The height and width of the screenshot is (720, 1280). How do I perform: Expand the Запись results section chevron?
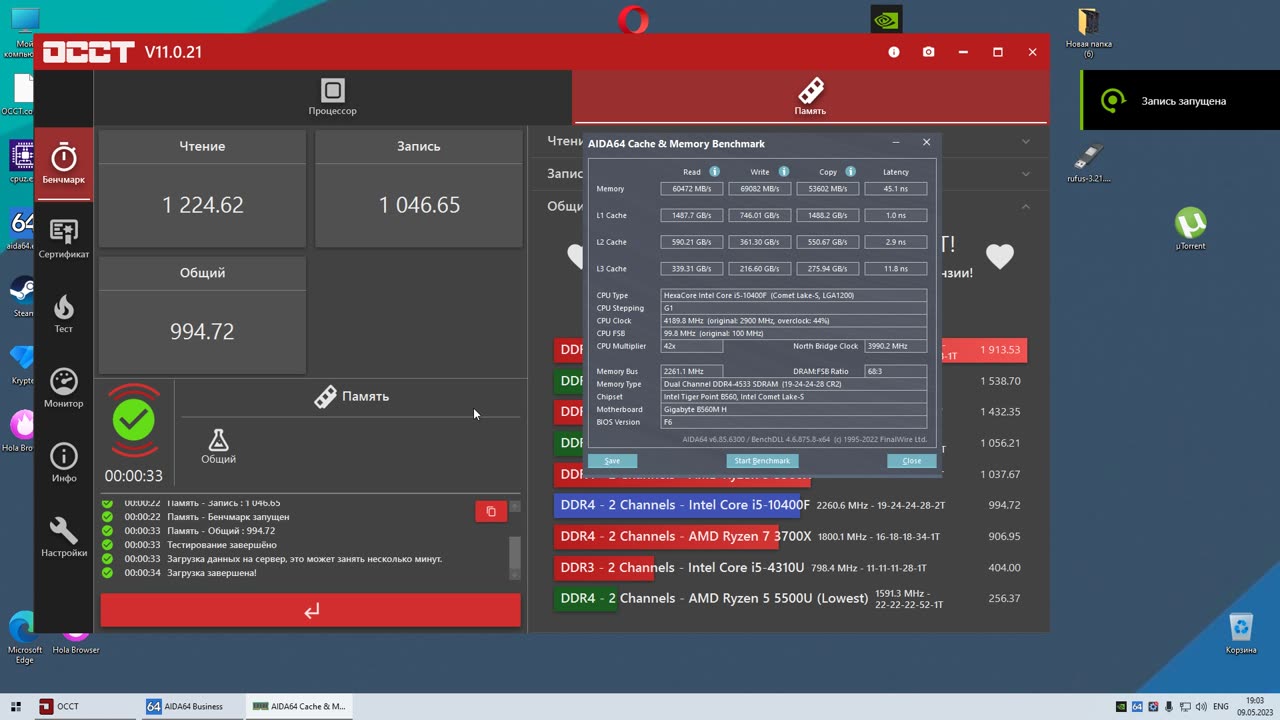(1025, 174)
